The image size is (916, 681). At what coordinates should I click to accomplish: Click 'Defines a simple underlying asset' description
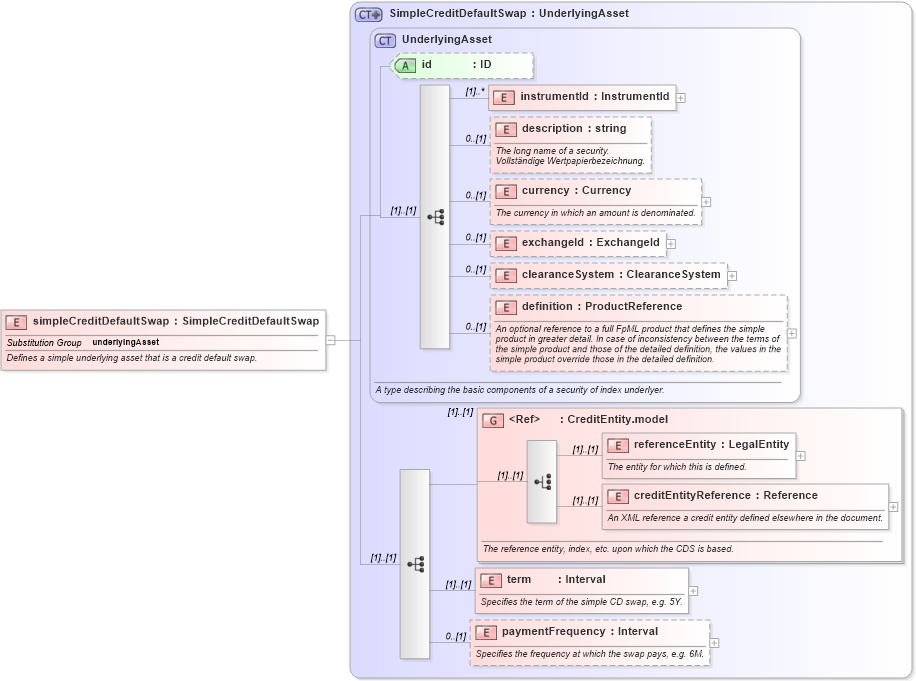pyautogui.click(x=131, y=357)
